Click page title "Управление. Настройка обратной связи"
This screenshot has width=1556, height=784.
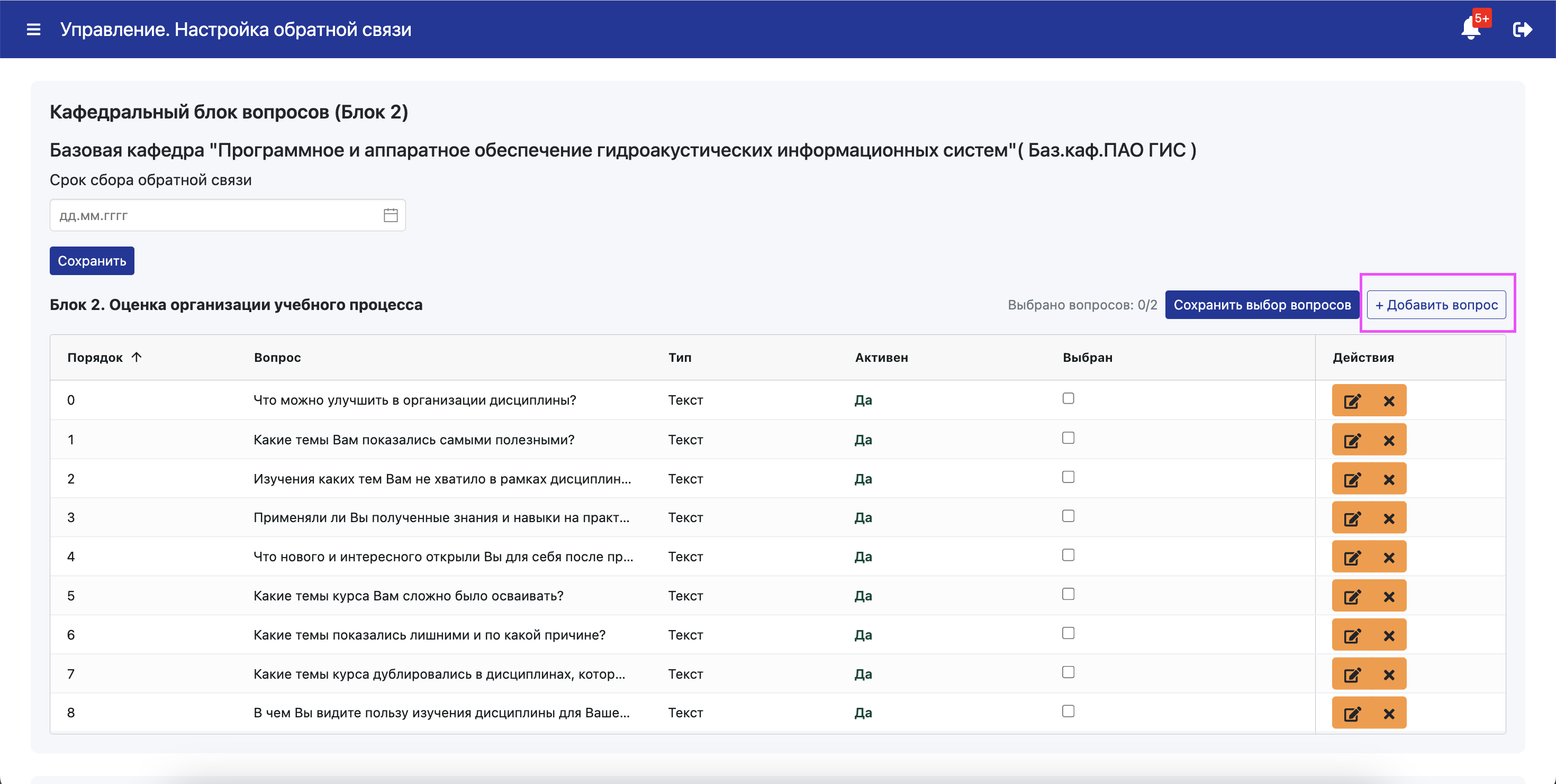click(x=236, y=29)
